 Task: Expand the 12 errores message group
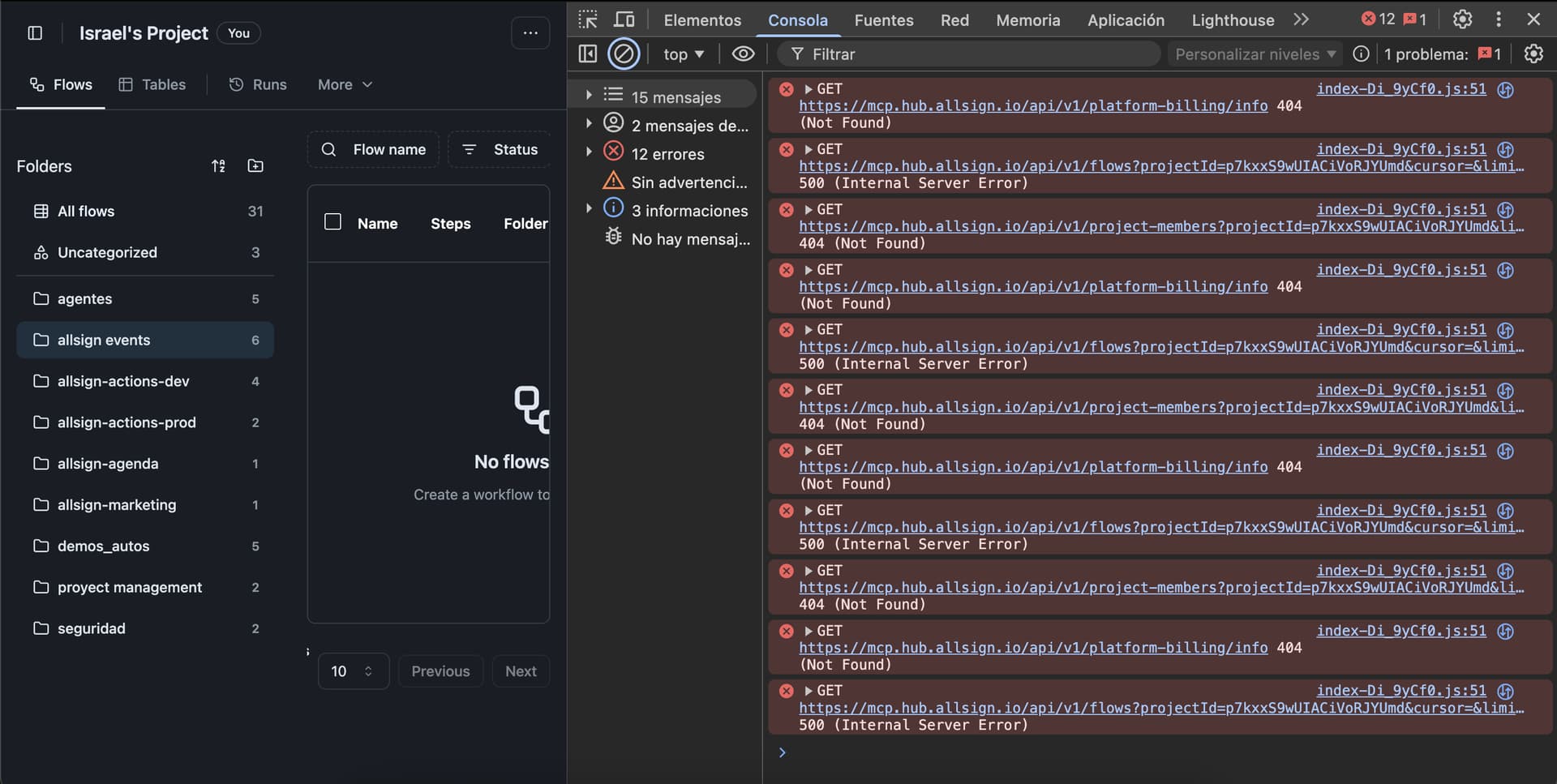(x=589, y=152)
